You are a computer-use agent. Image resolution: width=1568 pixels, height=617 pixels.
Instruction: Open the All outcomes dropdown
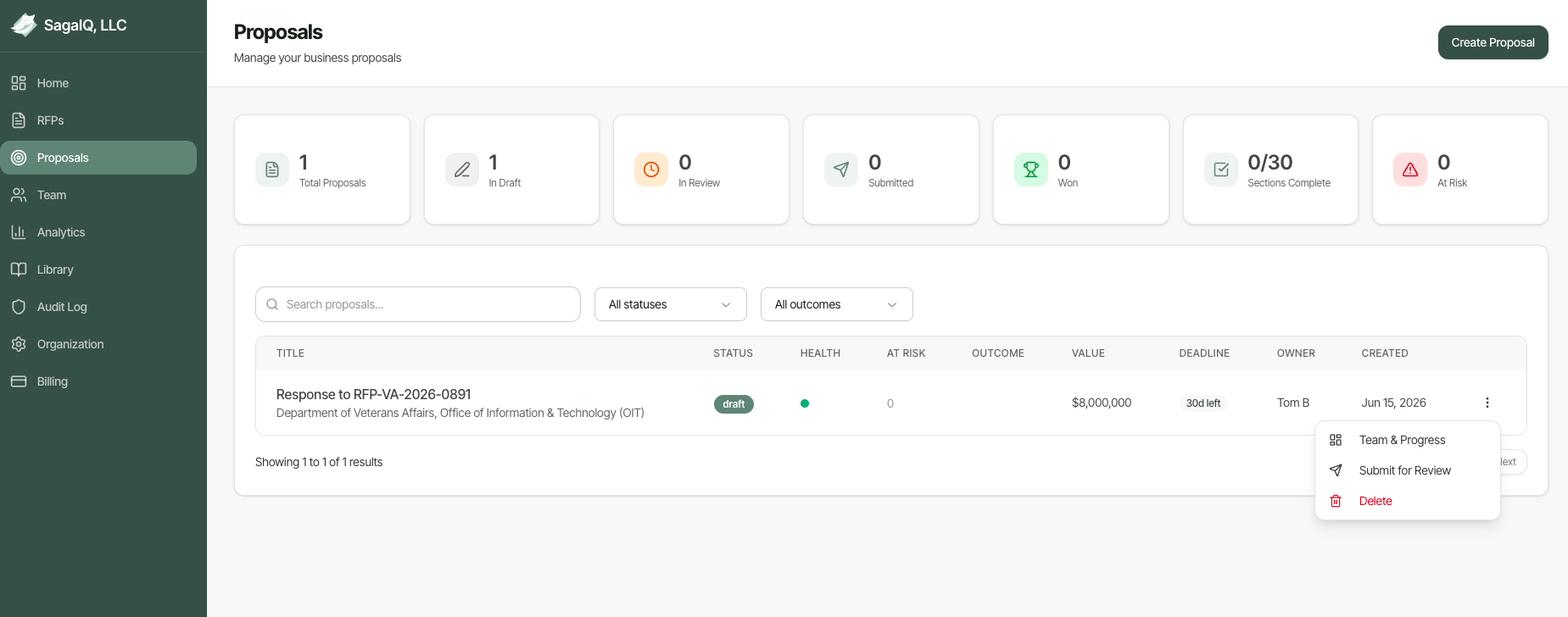tap(837, 304)
